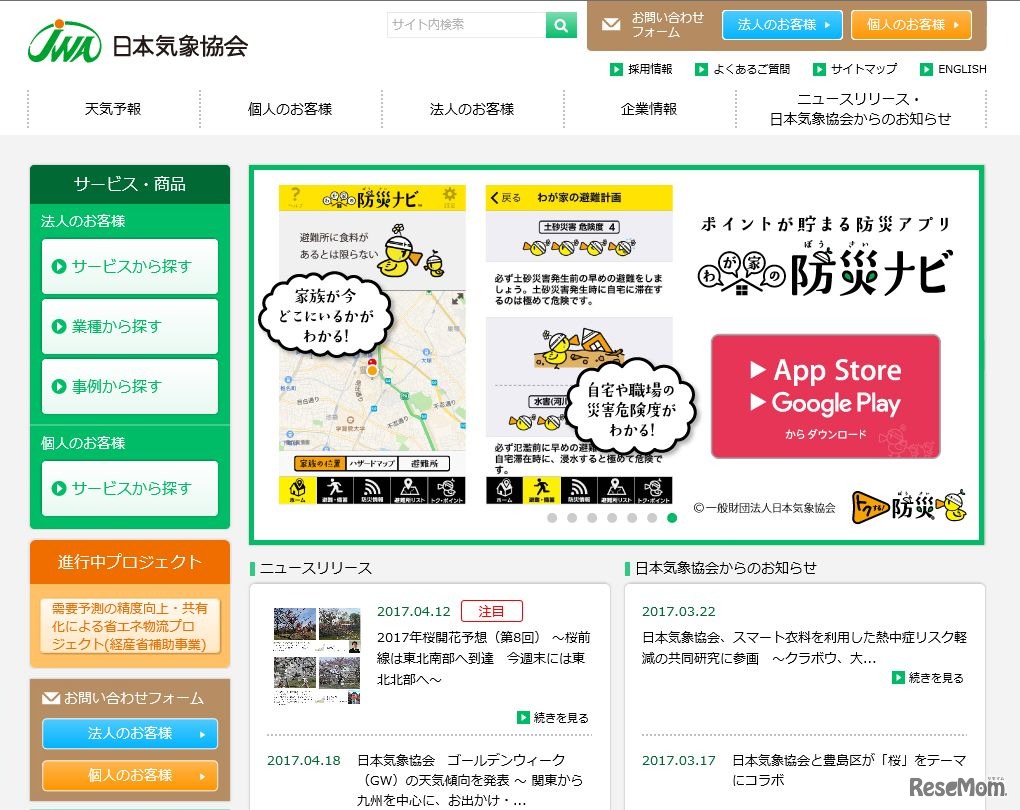This screenshot has height=810, width=1020.
Task: Click the サービスから探す button under 法人のお客様
Action: (x=129, y=267)
